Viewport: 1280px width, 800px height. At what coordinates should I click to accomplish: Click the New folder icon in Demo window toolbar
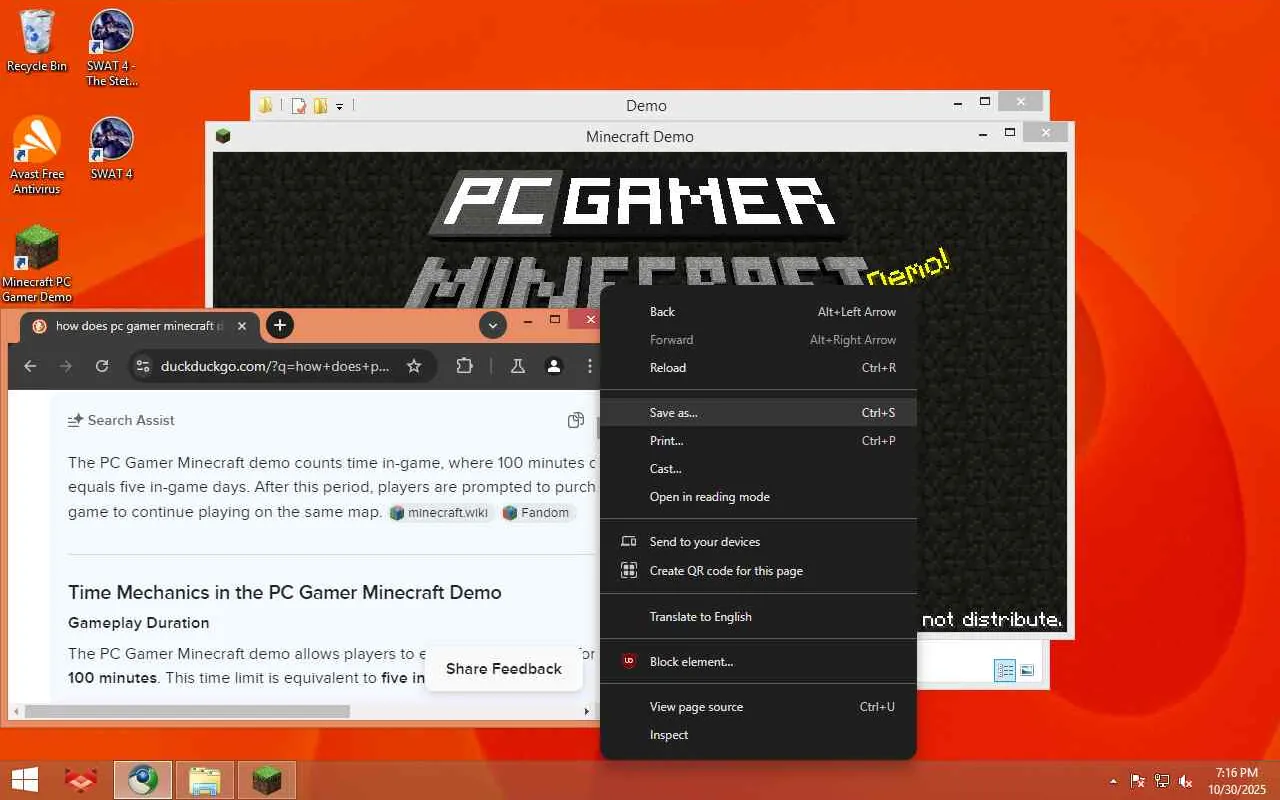[x=320, y=105]
